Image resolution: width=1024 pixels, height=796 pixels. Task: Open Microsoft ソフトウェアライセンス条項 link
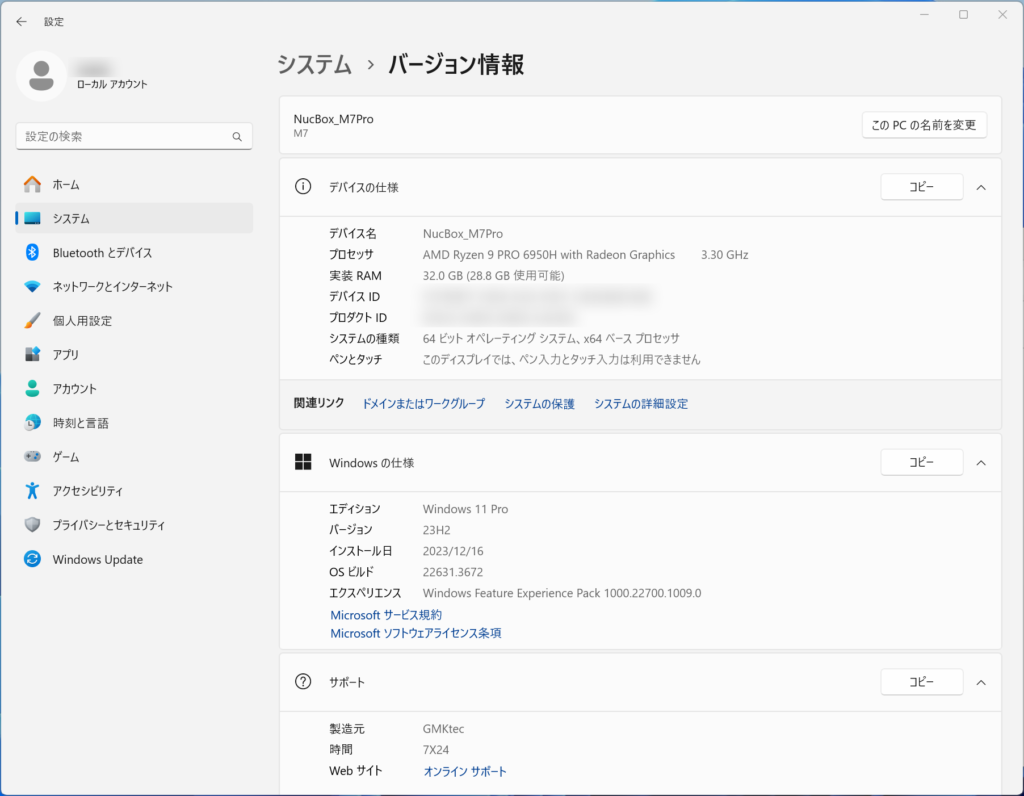pyautogui.click(x=416, y=633)
